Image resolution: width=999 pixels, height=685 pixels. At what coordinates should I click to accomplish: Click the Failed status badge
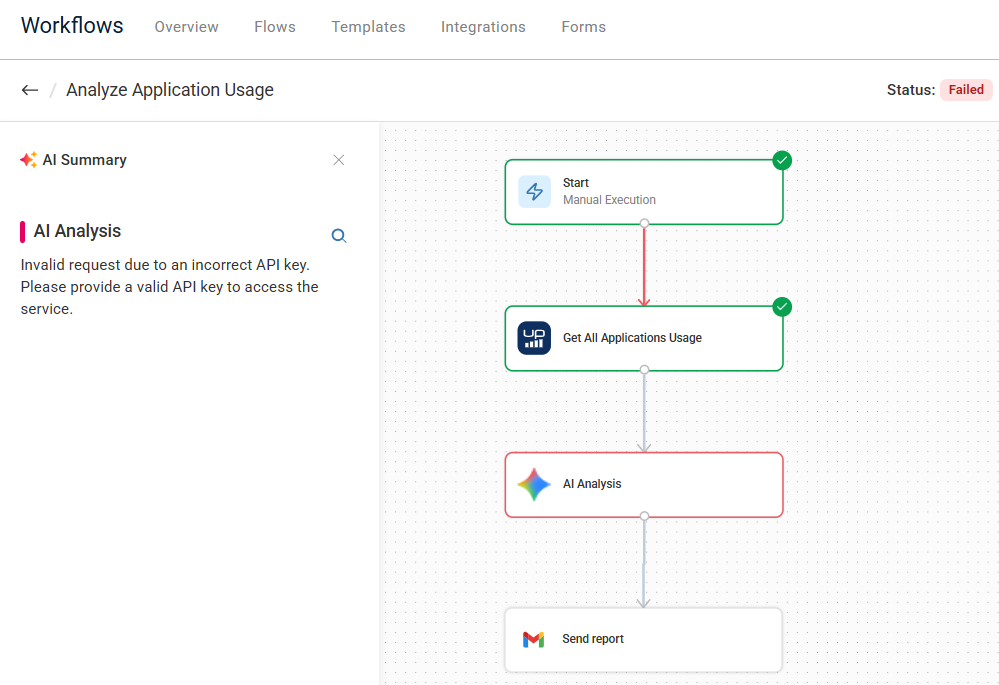pos(965,89)
